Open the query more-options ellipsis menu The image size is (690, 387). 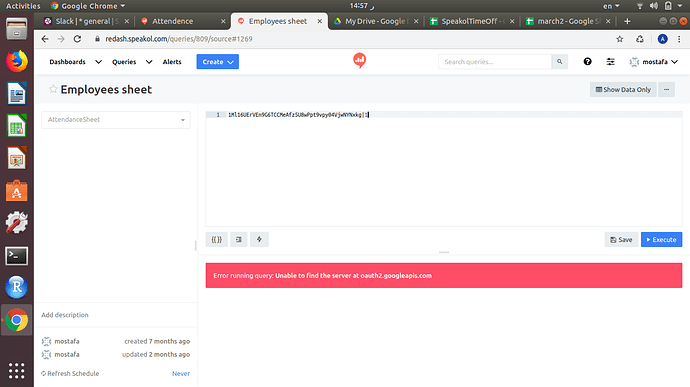pyautogui.click(x=667, y=89)
